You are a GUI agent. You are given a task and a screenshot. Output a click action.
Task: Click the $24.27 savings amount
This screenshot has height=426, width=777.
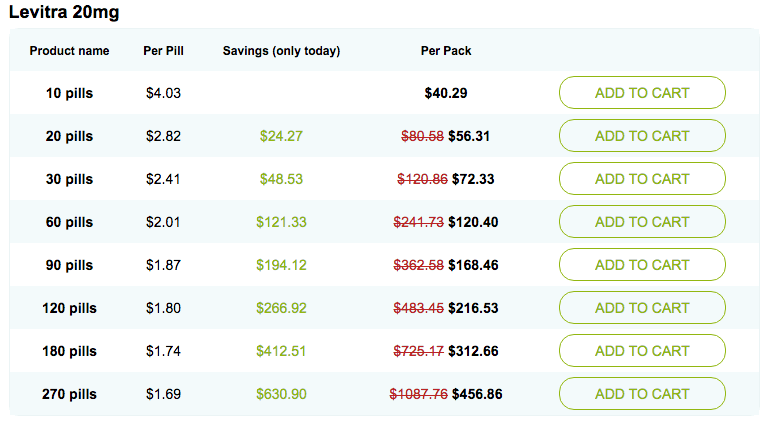click(281, 136)
